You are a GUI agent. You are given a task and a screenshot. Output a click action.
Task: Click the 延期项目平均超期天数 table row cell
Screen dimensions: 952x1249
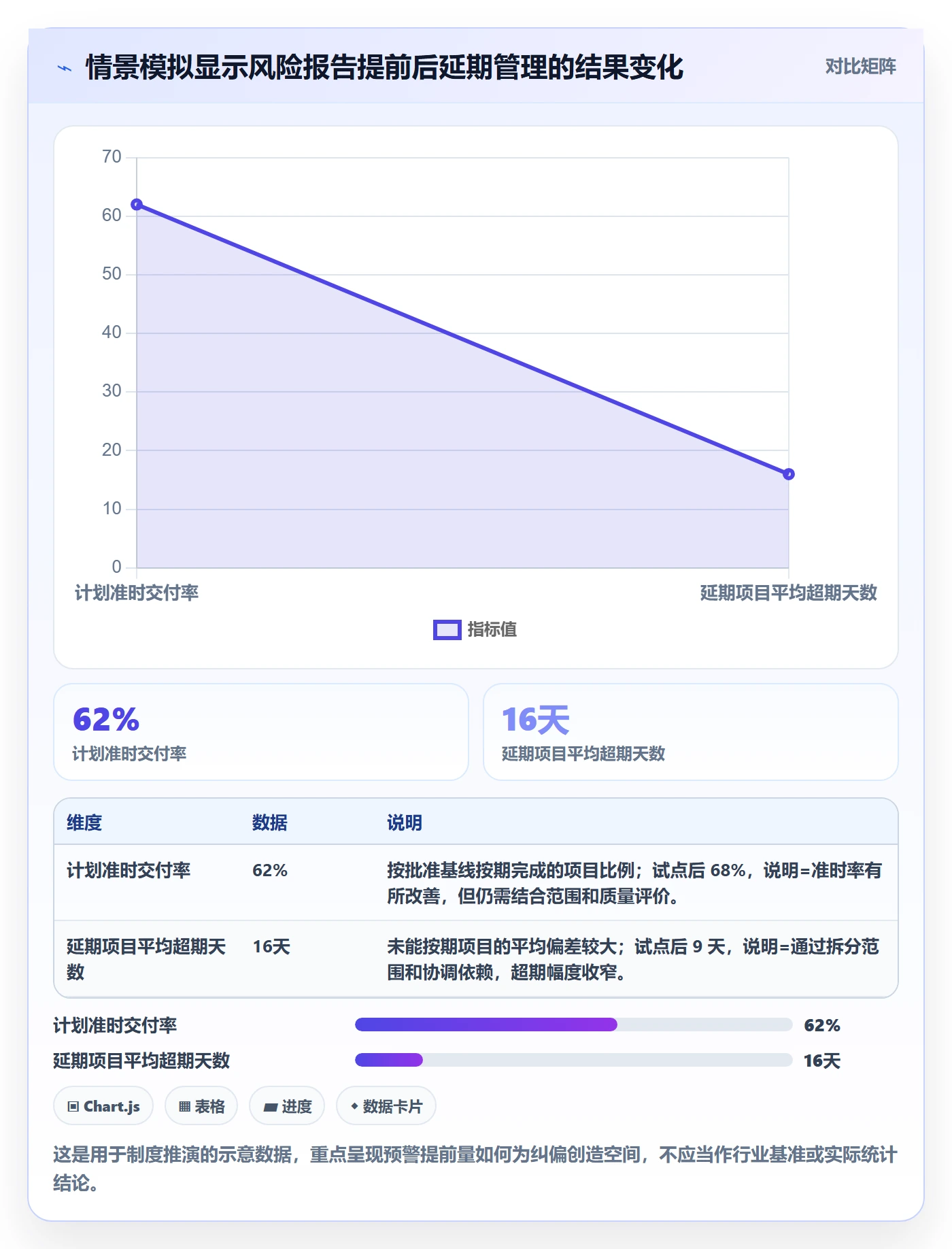[146, 959]
